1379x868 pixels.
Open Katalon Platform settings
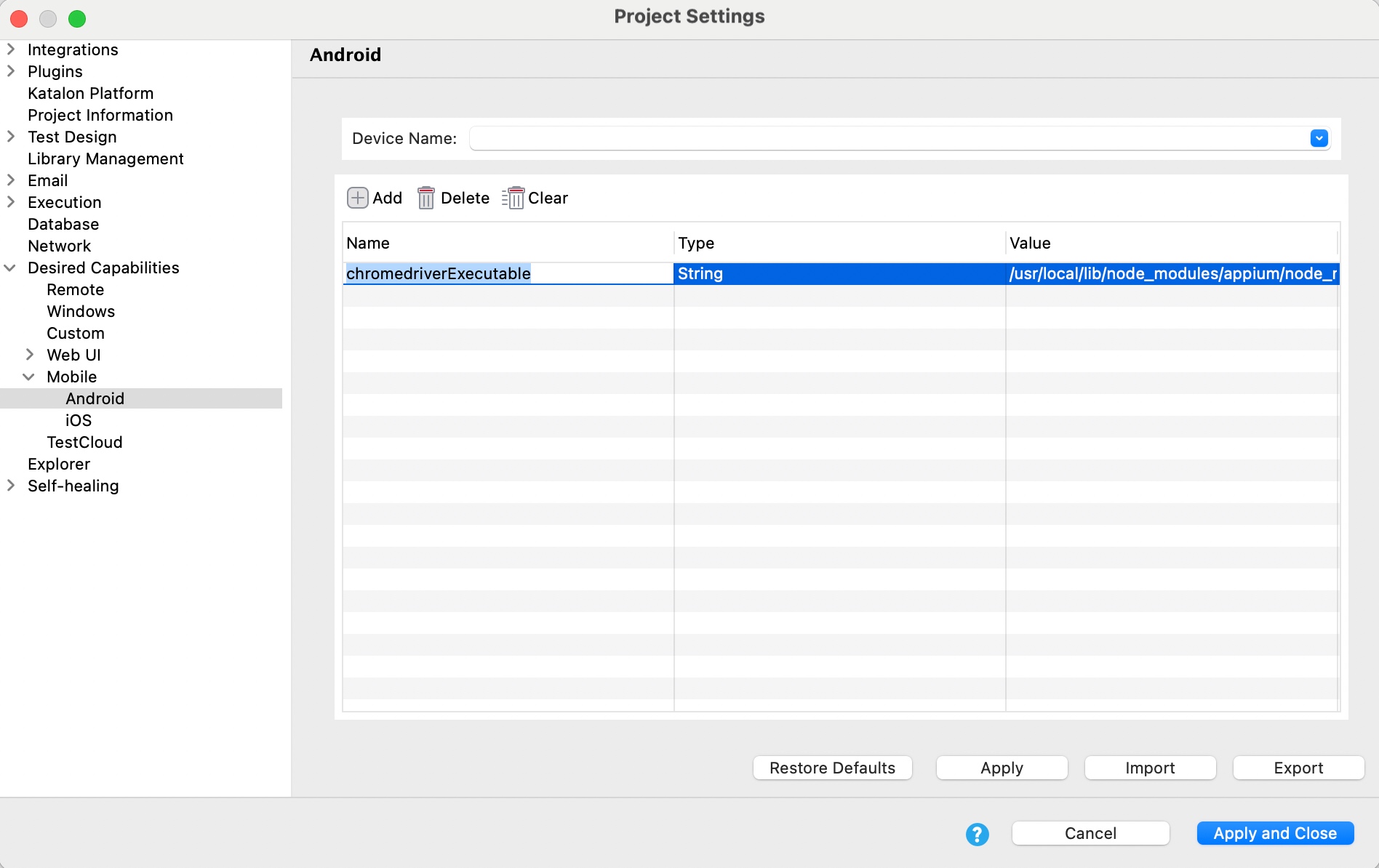click(x=90, y=93)
